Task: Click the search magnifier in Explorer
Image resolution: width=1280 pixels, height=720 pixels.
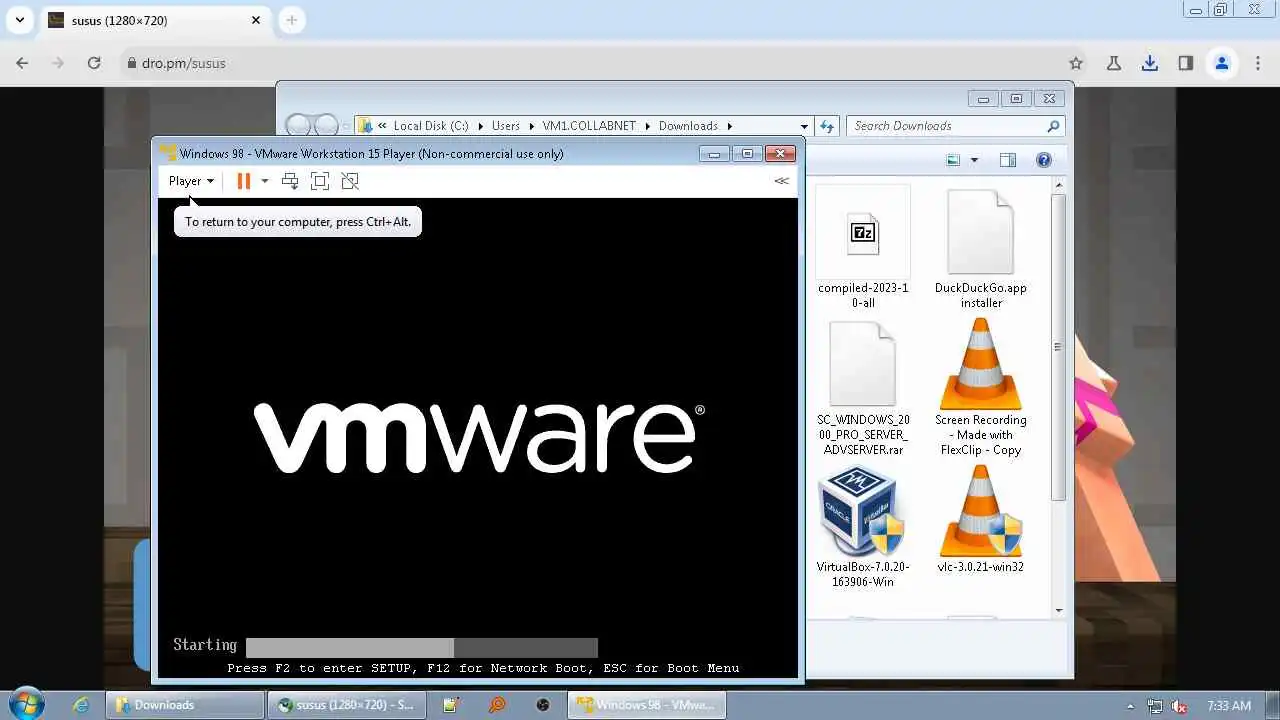Action: pos(1053,126)
